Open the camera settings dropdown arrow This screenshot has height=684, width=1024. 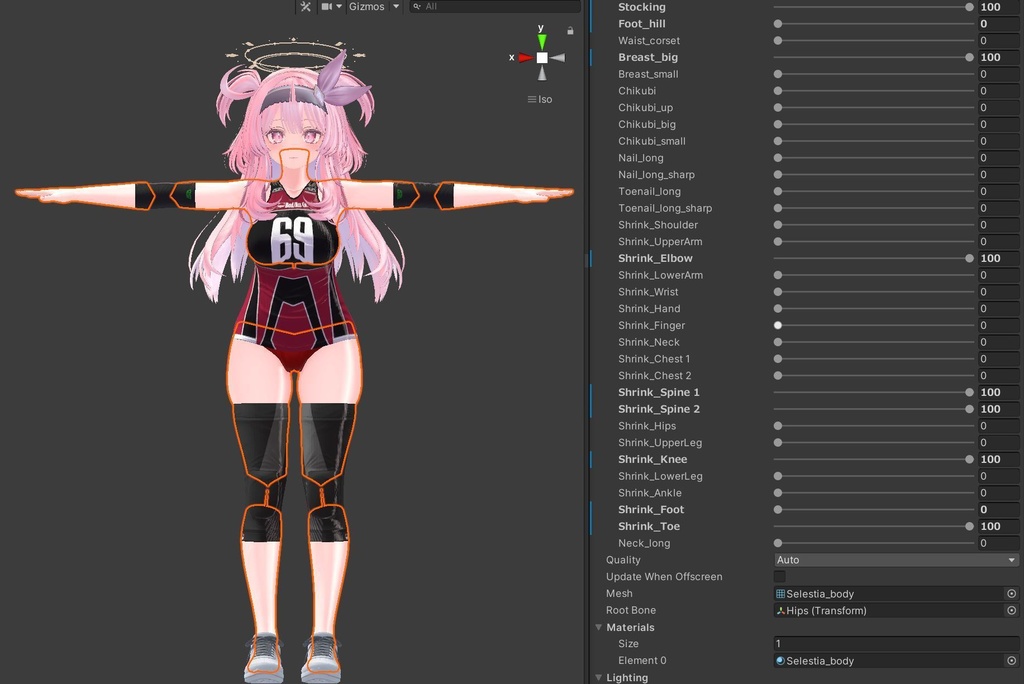(338, 7)
